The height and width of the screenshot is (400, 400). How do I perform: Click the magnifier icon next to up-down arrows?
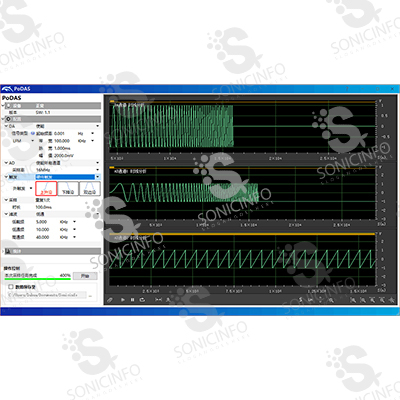(331, 300)
